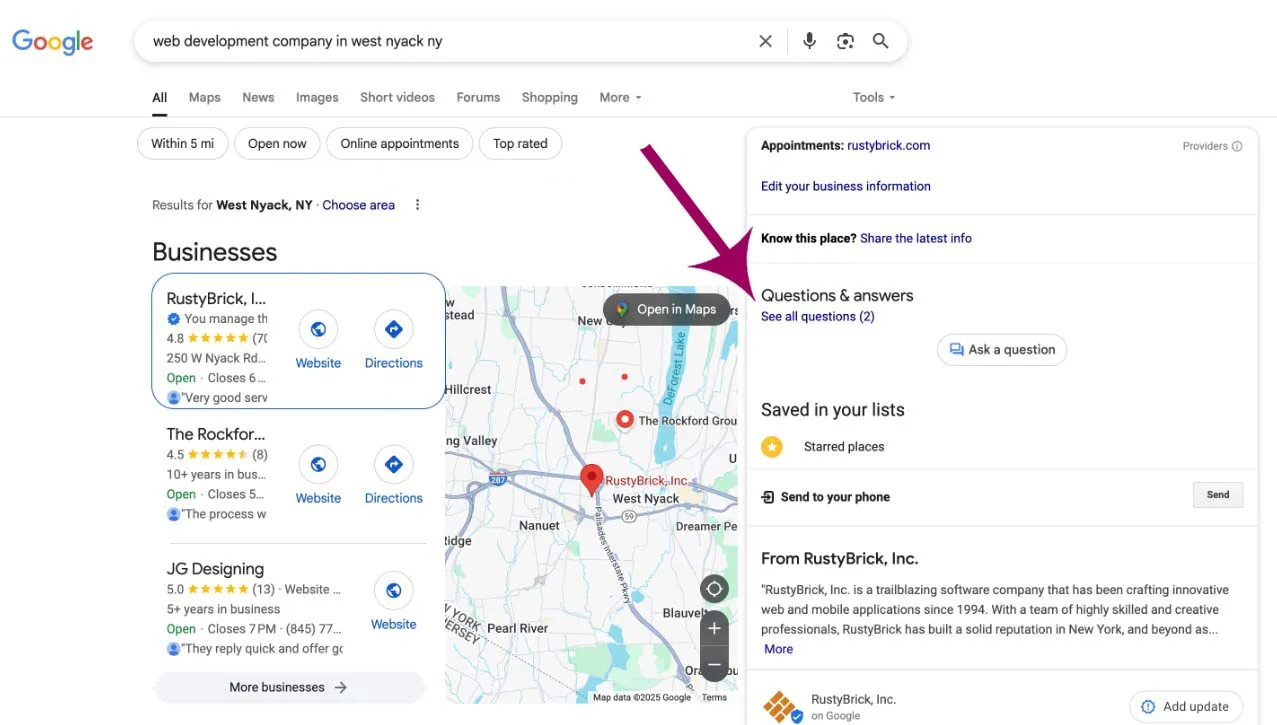Viewport: 1277px width, 725px height.
Task: Click the Google logo
Action: [53, 41]
